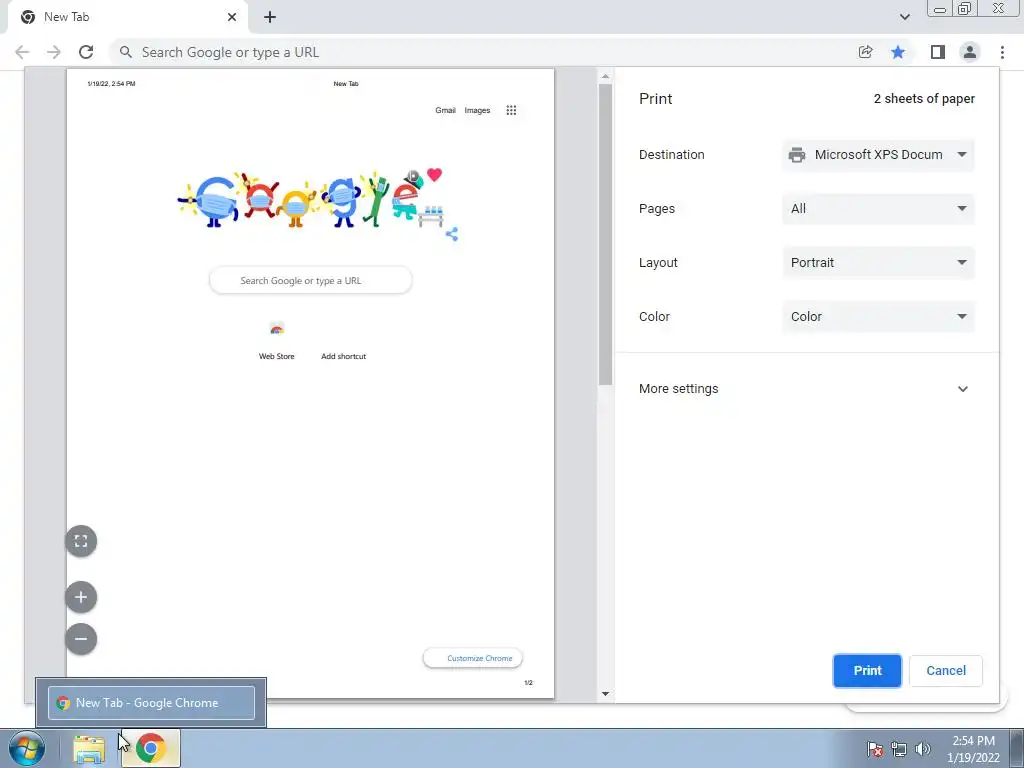Click the Action Center flag icon
1024x768 pixels.
coord(875,749)
